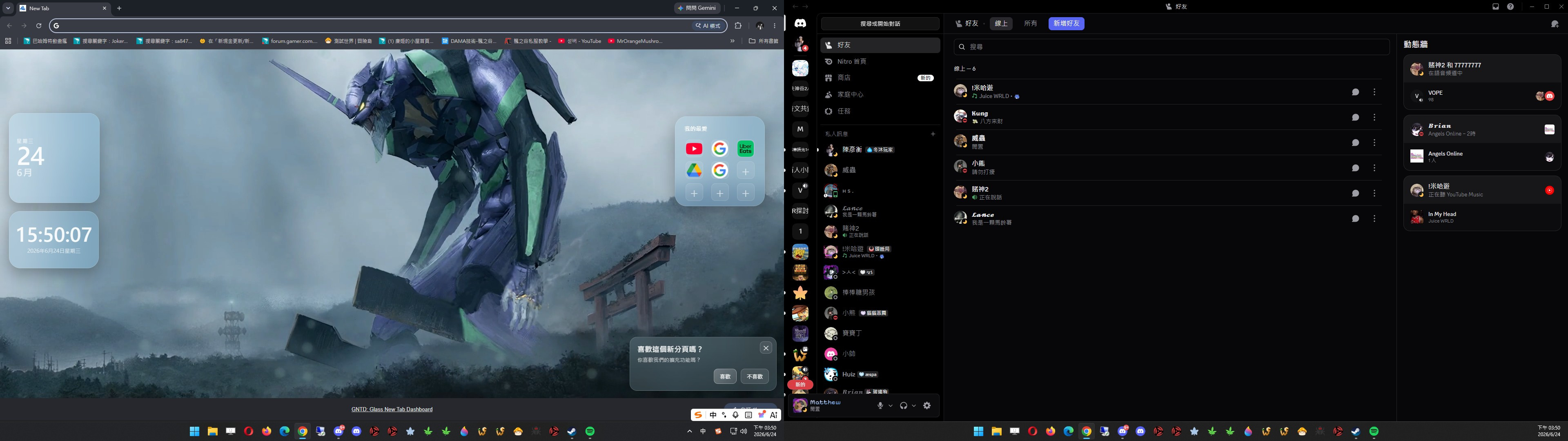Reload the Chrome page
This screenshot has height=441, width=1568.
click(39, 26)
